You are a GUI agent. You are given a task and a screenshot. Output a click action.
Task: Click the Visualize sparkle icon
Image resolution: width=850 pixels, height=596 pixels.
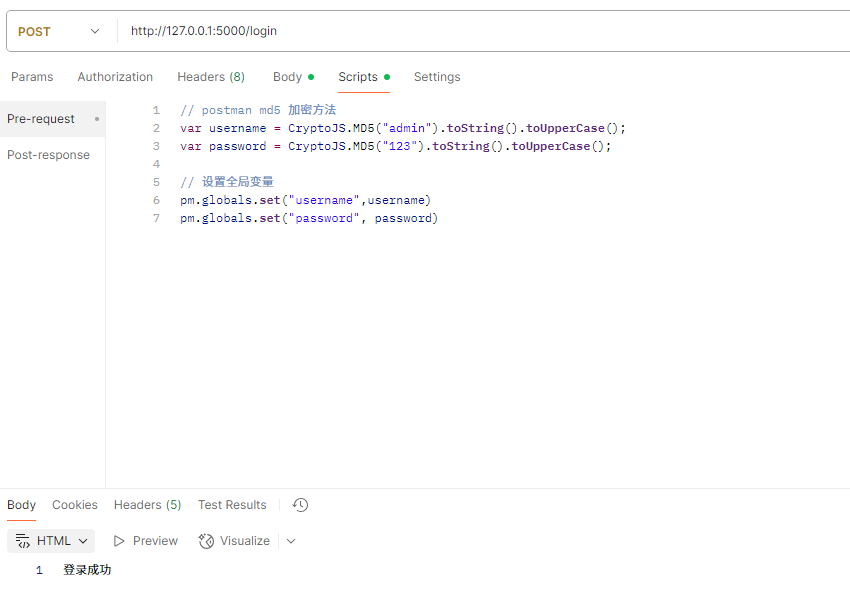(206, 541)
